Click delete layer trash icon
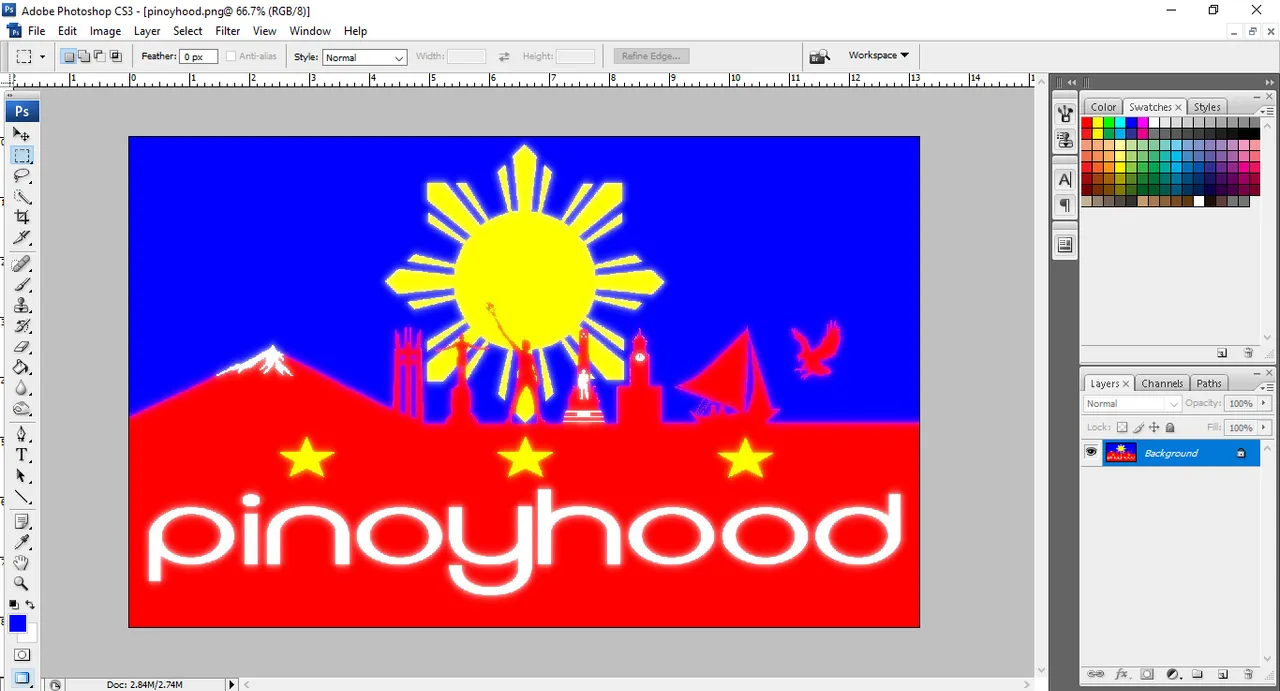Screen dimensions: 1280x691 coord(1248,674)
